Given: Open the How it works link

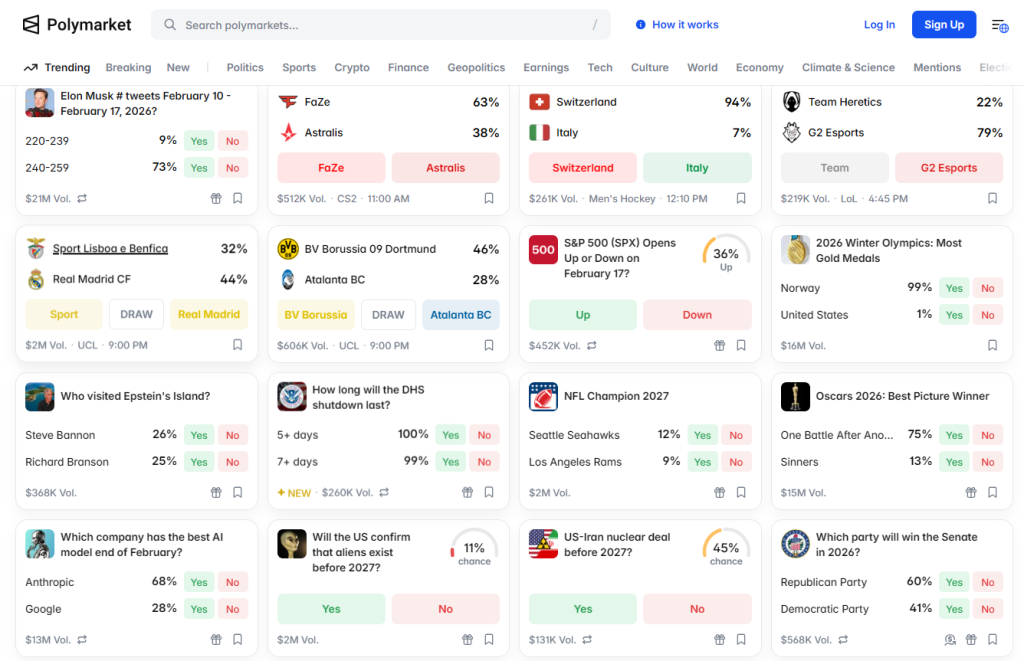Looking at the screenshot, I should pyautogui.click(x=685, y=25).
